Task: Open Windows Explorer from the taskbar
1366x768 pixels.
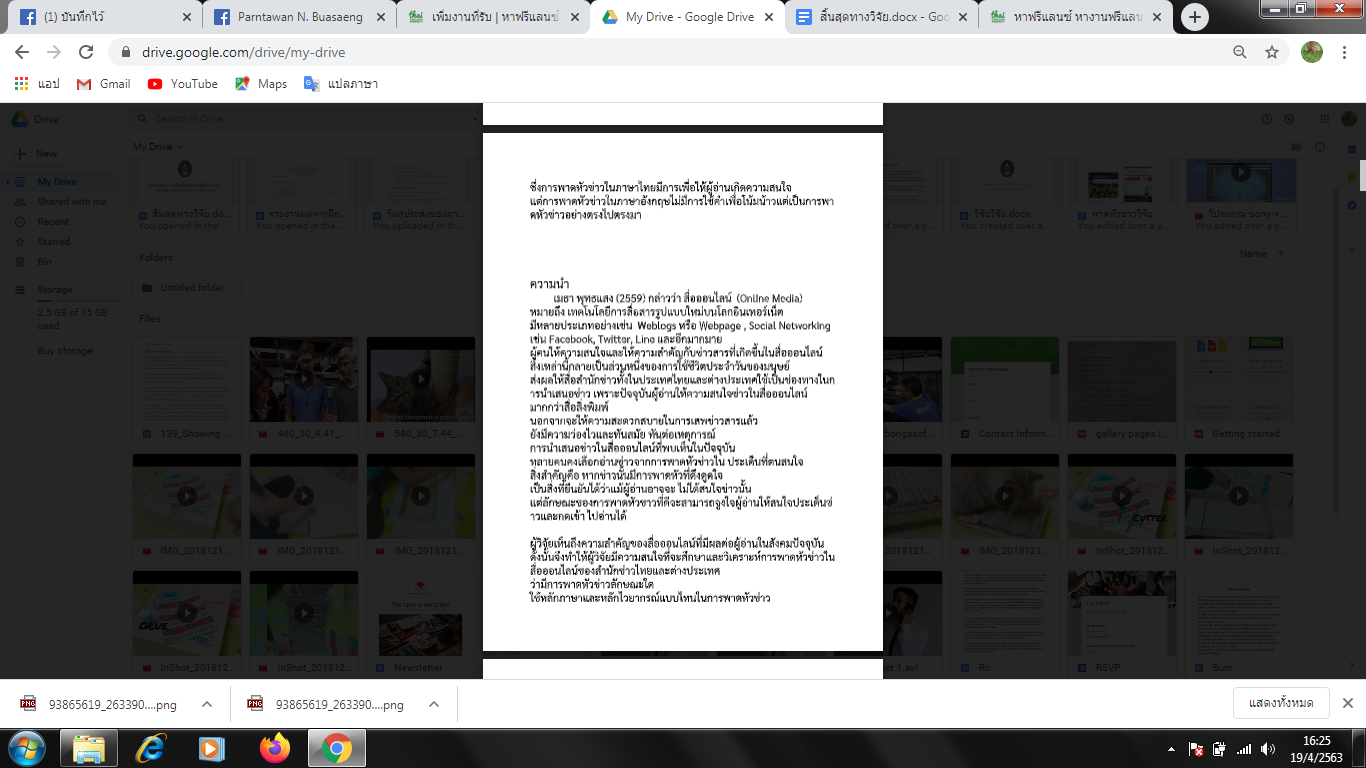Action: click(x=89, y=748)
